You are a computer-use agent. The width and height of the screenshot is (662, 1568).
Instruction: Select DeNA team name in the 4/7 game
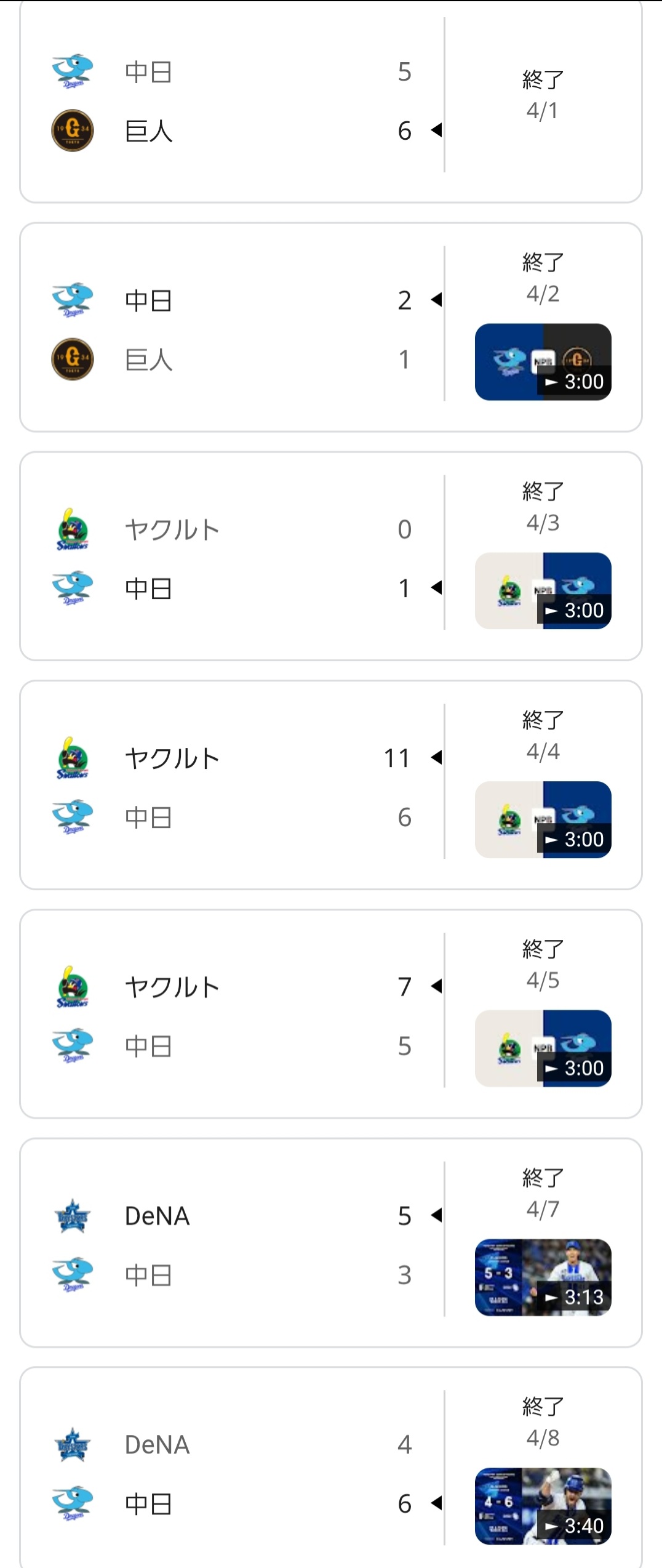click(158, 1216)
